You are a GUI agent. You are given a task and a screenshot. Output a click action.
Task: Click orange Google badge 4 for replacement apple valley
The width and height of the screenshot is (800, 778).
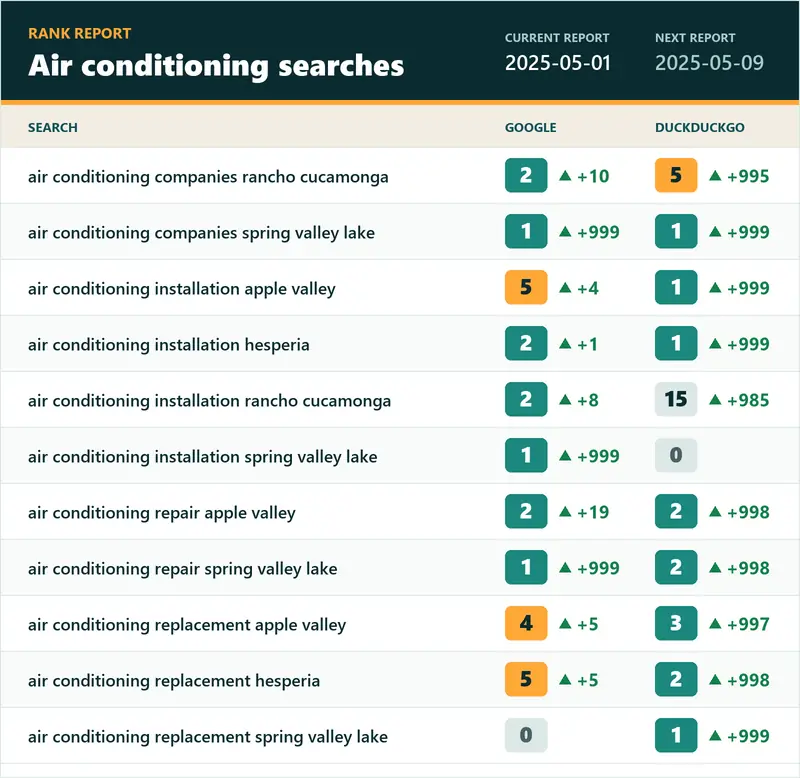point(526,623)
